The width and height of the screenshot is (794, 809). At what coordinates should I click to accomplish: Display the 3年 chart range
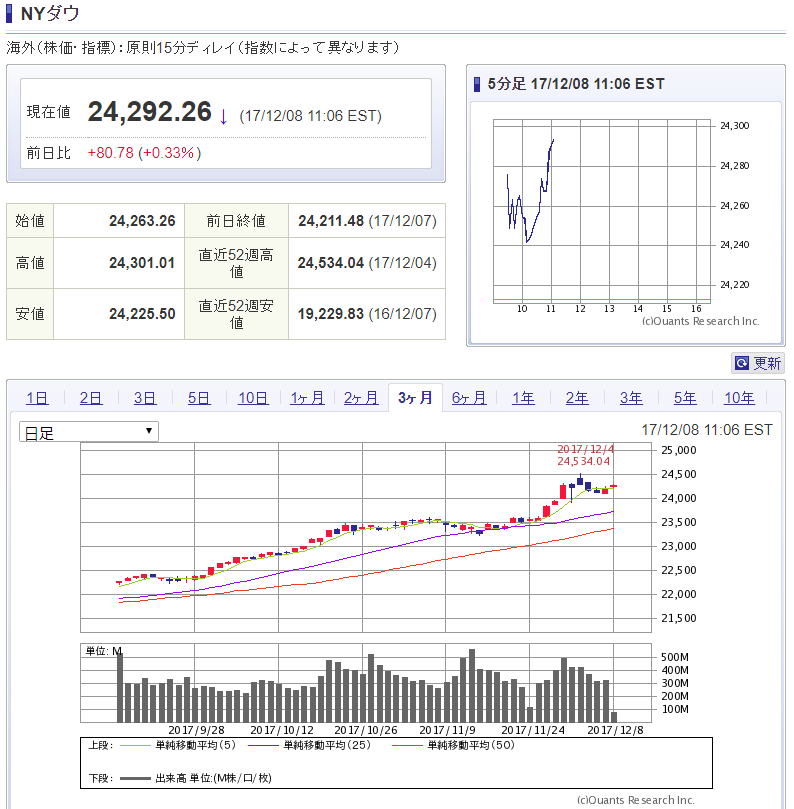click(x=631, y=398)
